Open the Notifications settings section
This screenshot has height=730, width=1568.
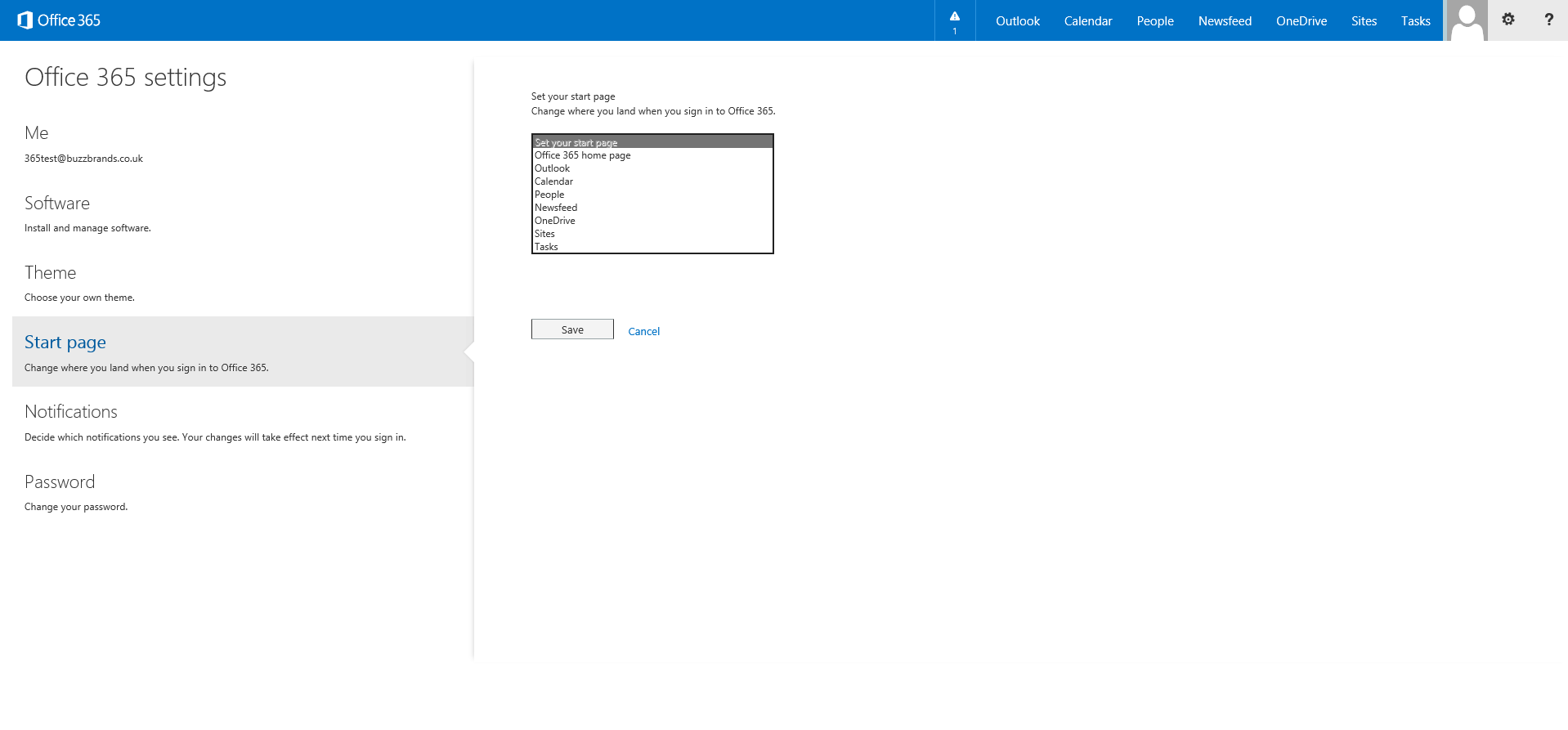[x=71, y=412]
